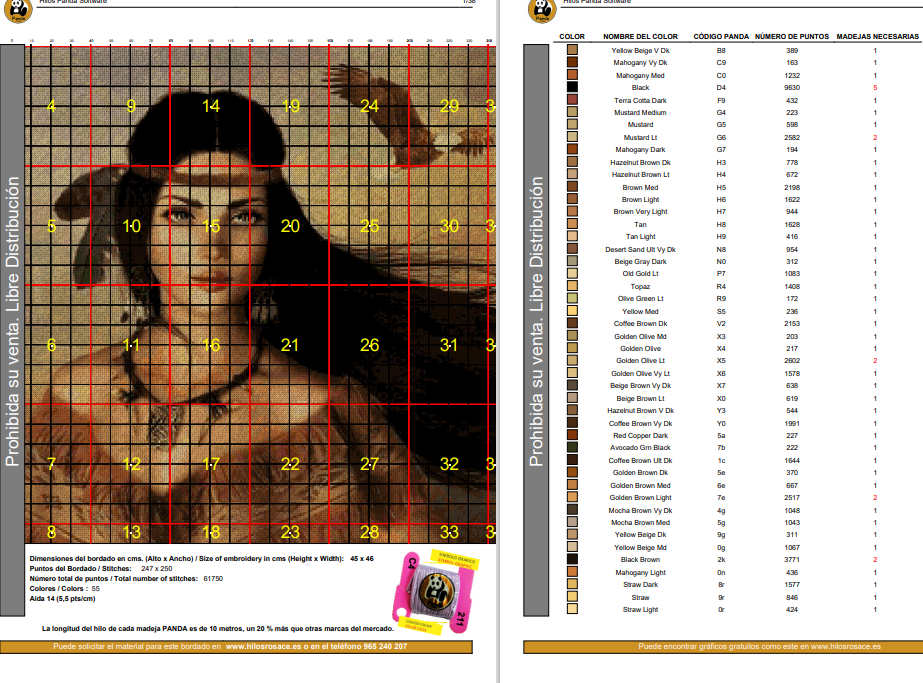The width and height of the screenshot is (923, 683).
Task: Click the pink Panda thread skein image
Action: (434, 592)
